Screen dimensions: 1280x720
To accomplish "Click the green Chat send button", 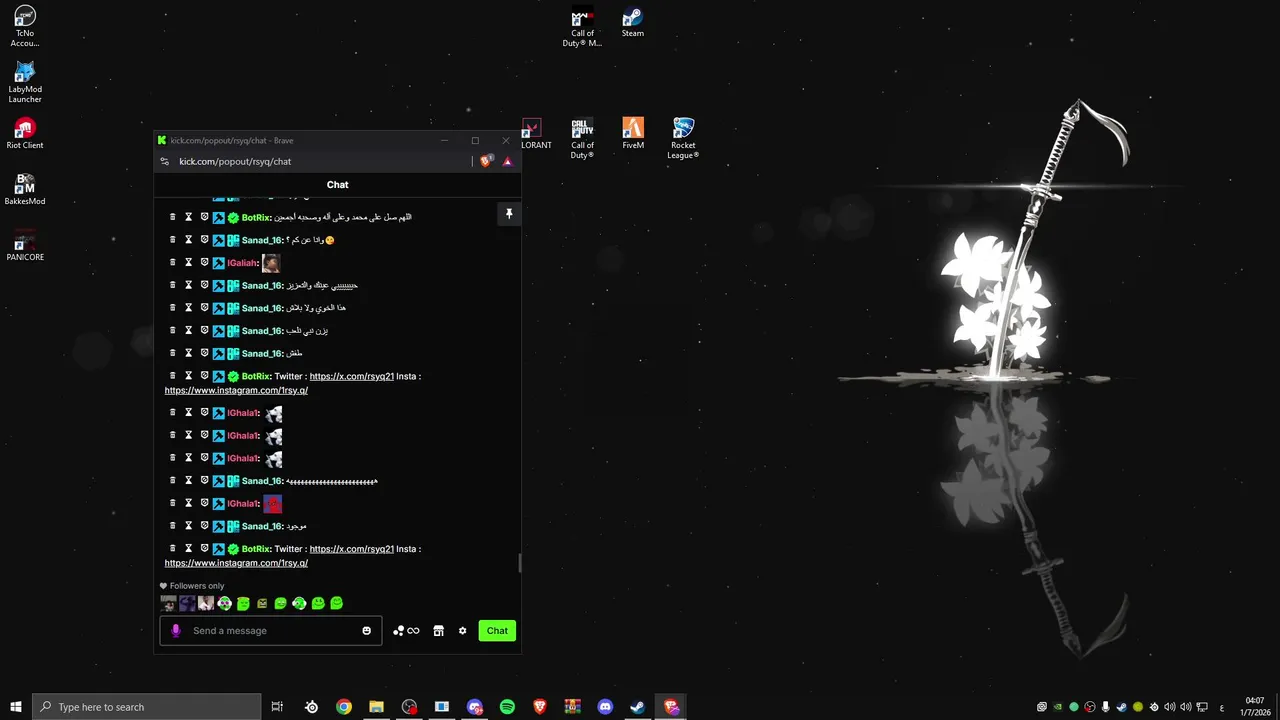I will 497,631.
